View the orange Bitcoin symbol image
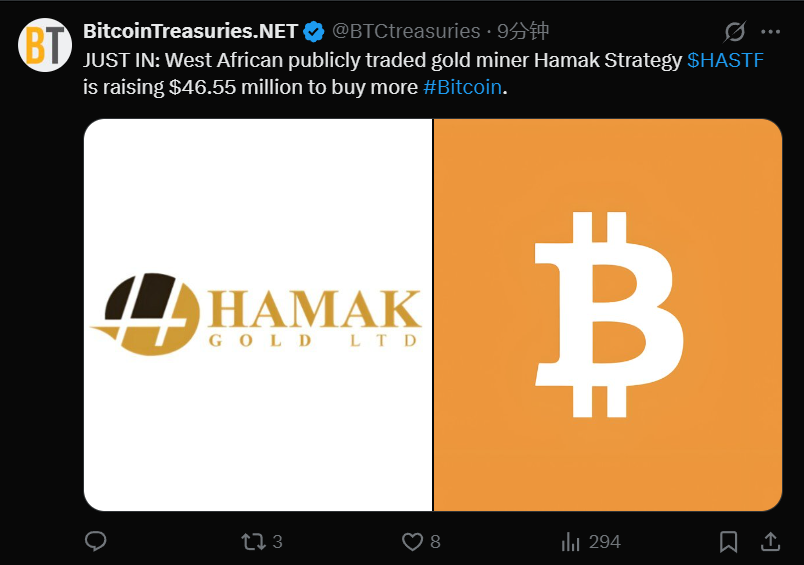Viewport: 804px width, 565px height. click(x=607, y=315)
